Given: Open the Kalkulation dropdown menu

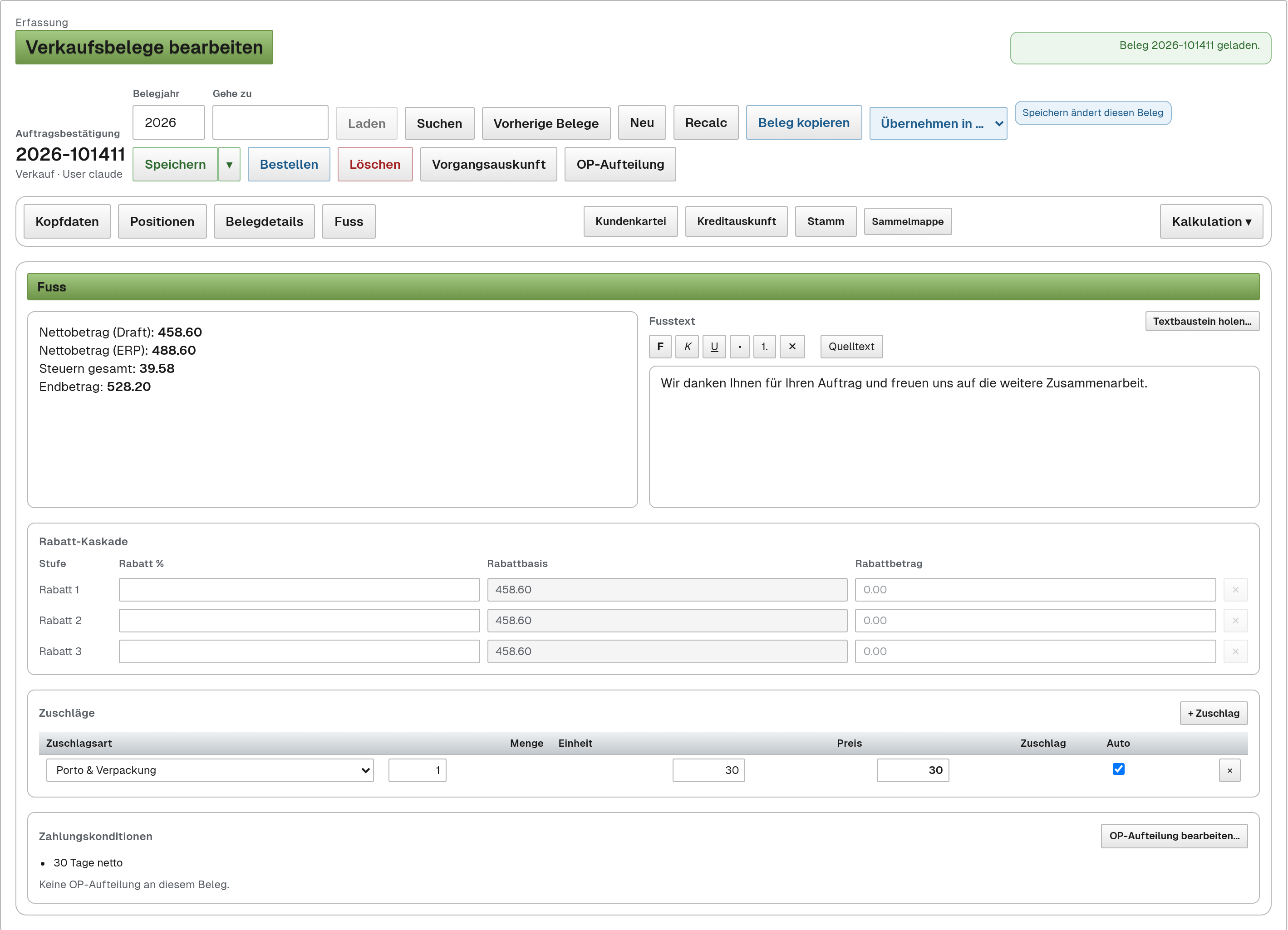Looking at the screenshot, I should point(1211,221).
